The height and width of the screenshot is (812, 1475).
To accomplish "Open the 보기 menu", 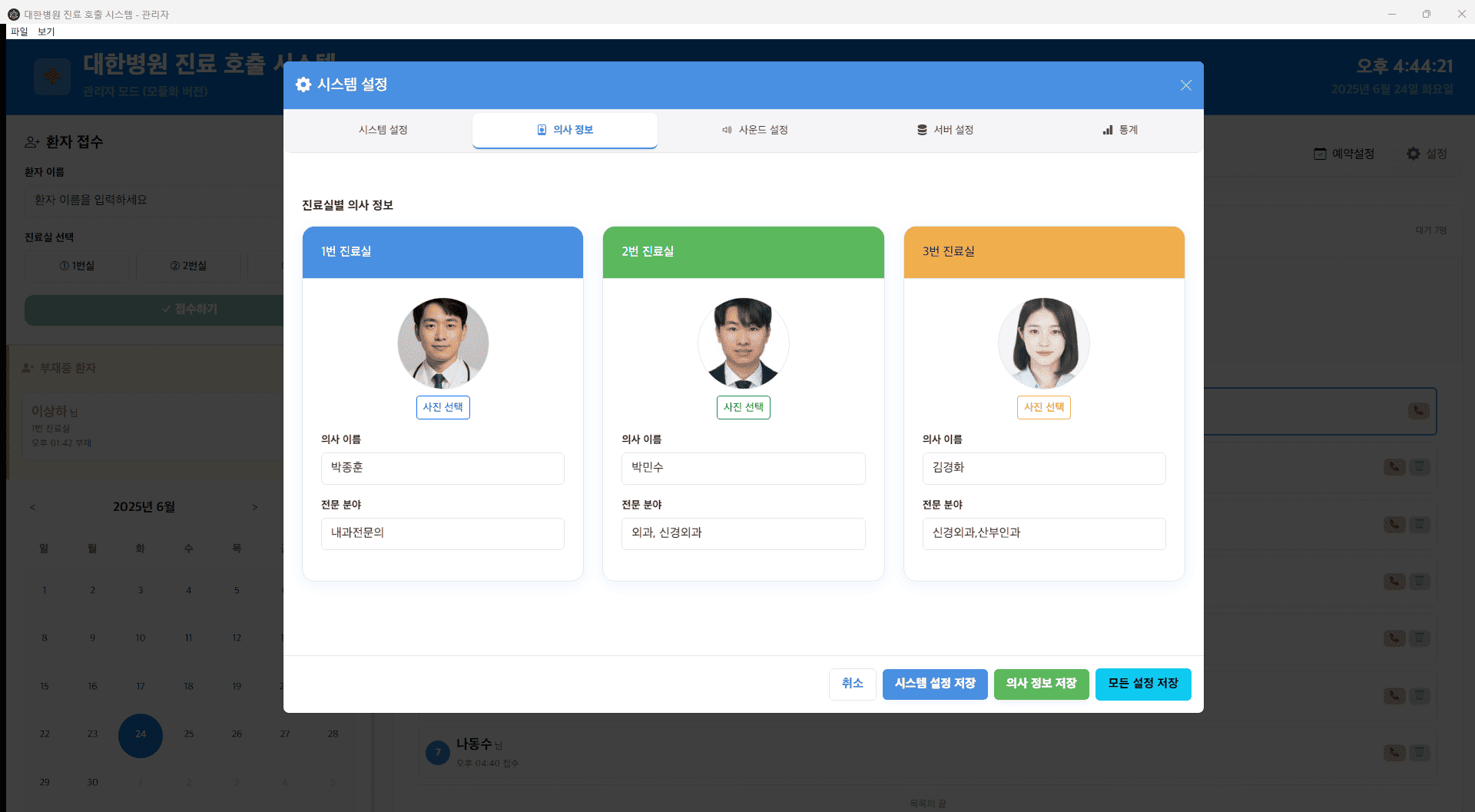I will point(46,31).
